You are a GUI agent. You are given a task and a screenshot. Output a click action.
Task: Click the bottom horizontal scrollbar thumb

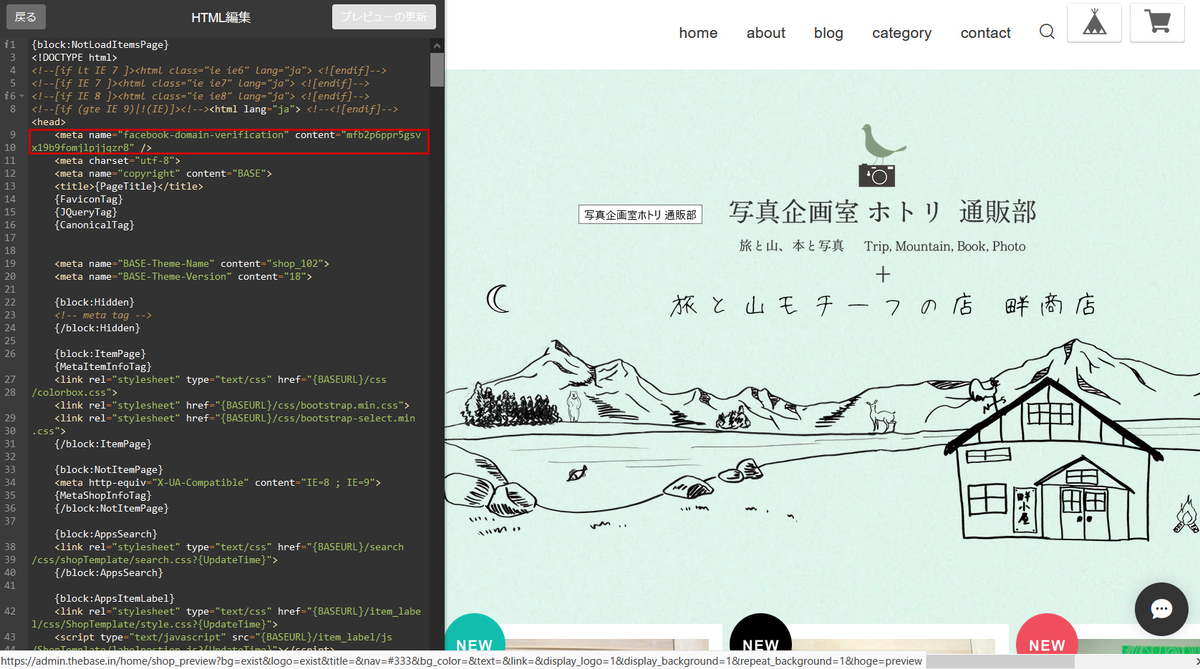coord(1000,661)
